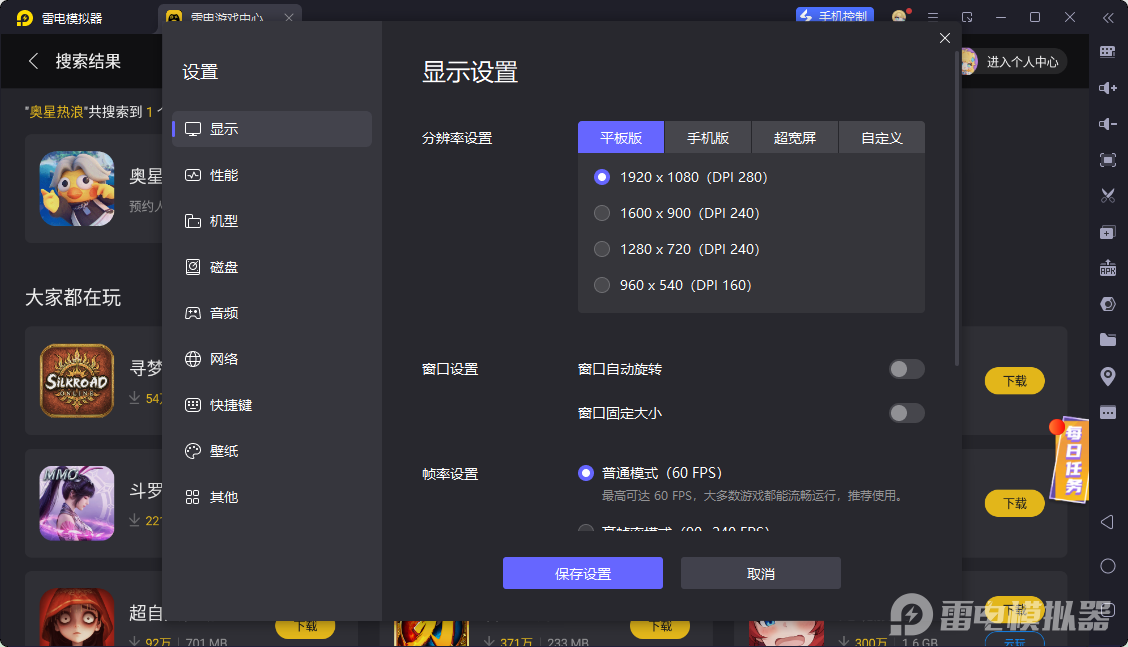Click the 保存设置 button
1128x647 pixels.
(582, 572)
